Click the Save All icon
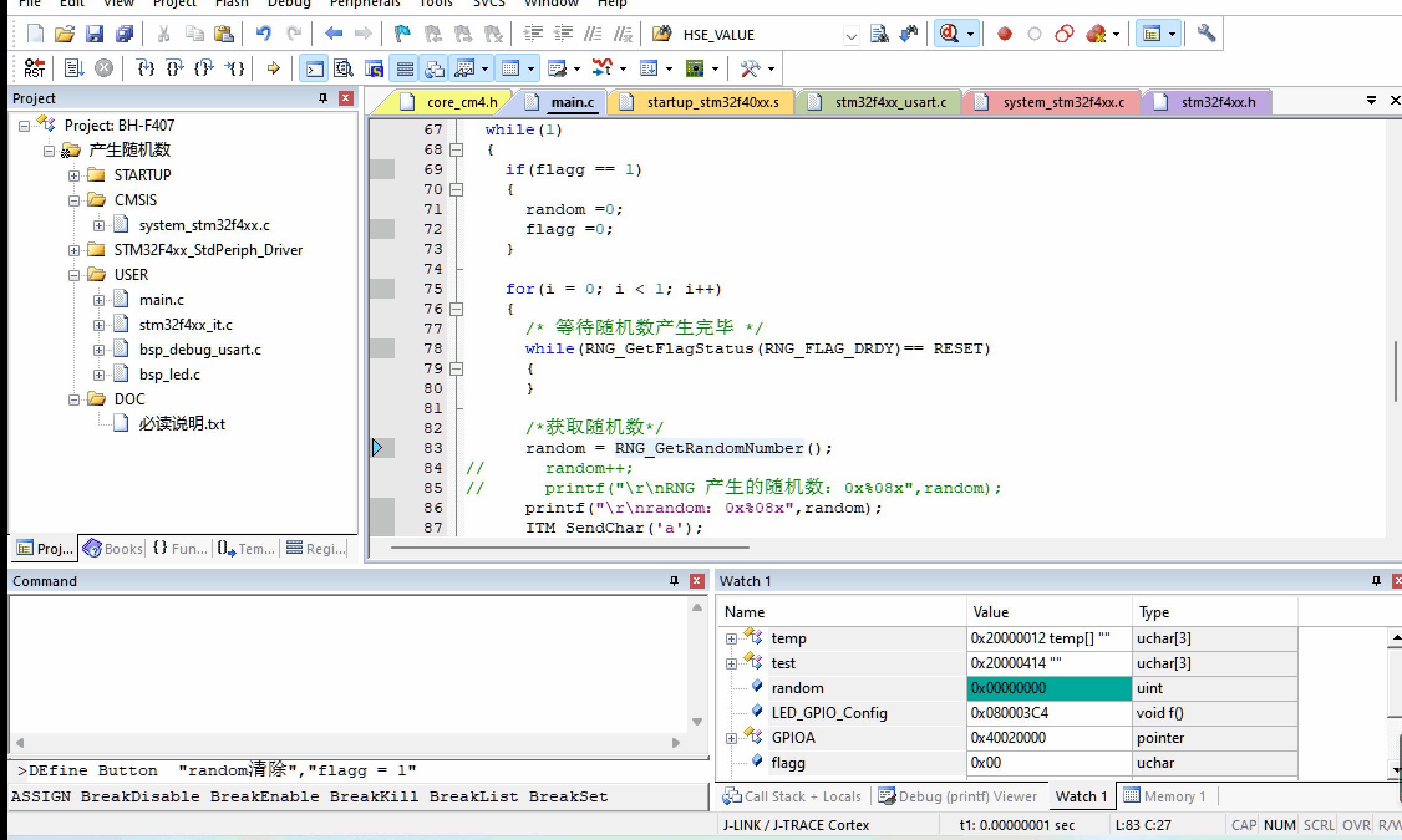The width and height of the screenshot is (1402, 840). [x=125, y=34]
